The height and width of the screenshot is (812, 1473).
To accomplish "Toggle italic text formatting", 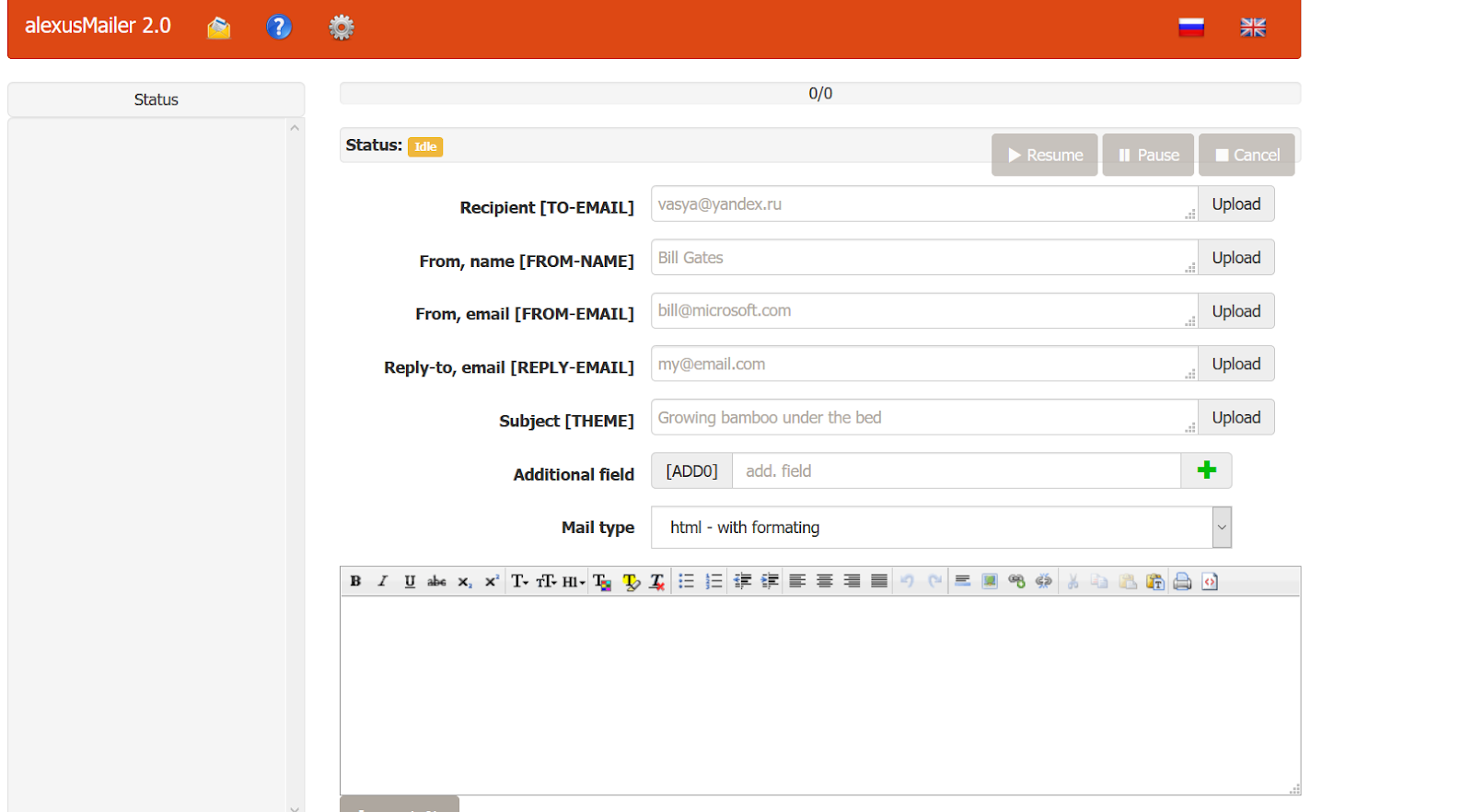I will (x=383, y=581).
